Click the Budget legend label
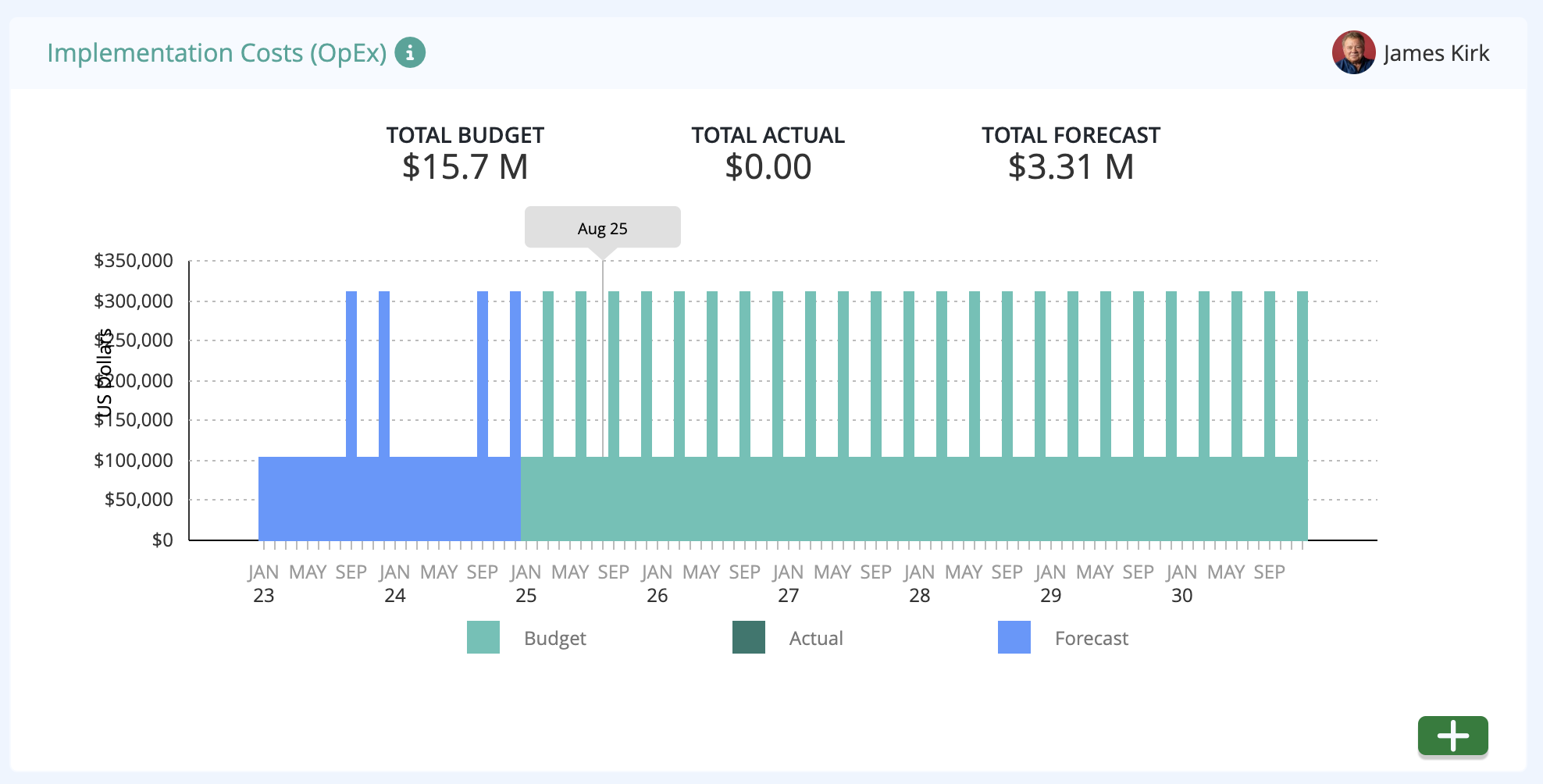The height and width of the screenshot is (784, 1543). tap(555, 638)
